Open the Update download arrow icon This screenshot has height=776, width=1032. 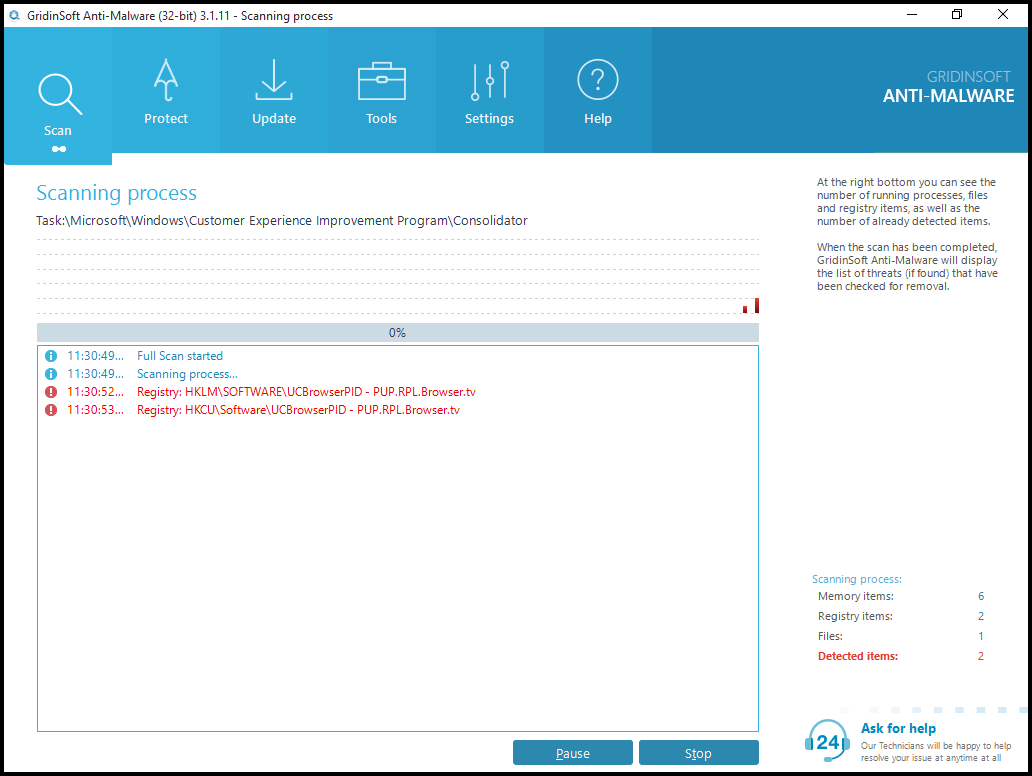274,80
